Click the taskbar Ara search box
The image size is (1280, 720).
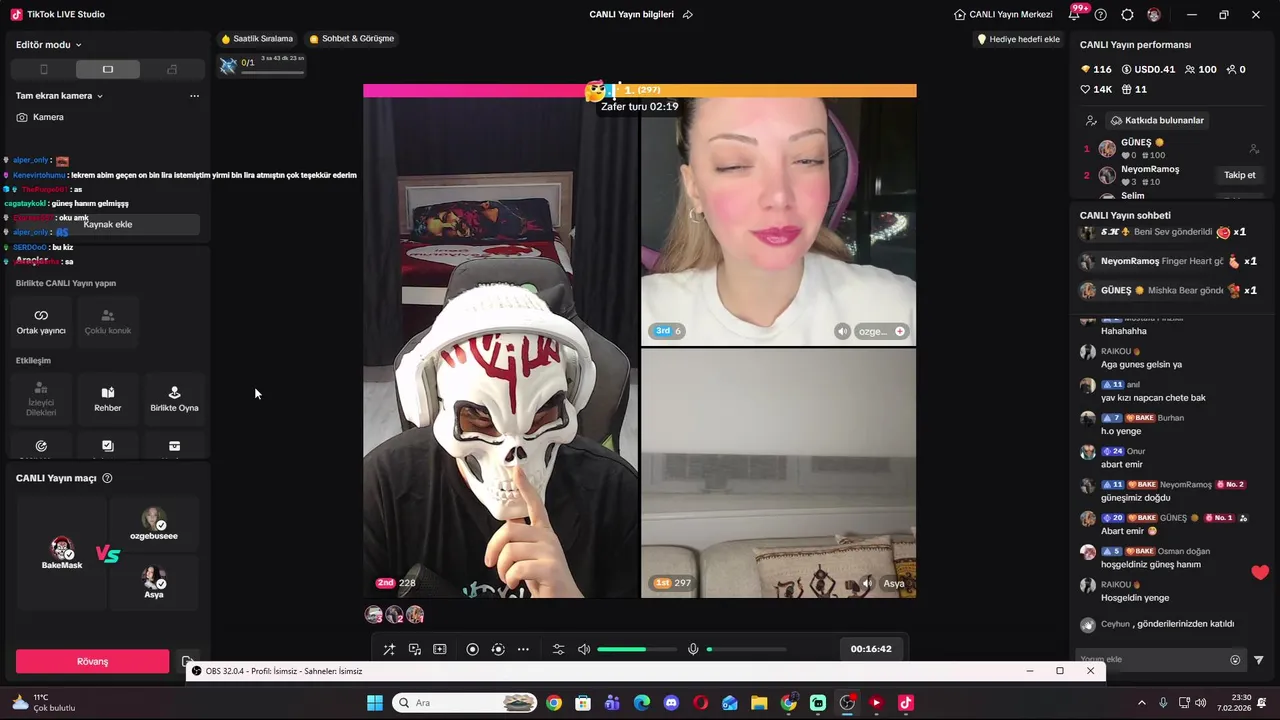[x=465, y=703]
